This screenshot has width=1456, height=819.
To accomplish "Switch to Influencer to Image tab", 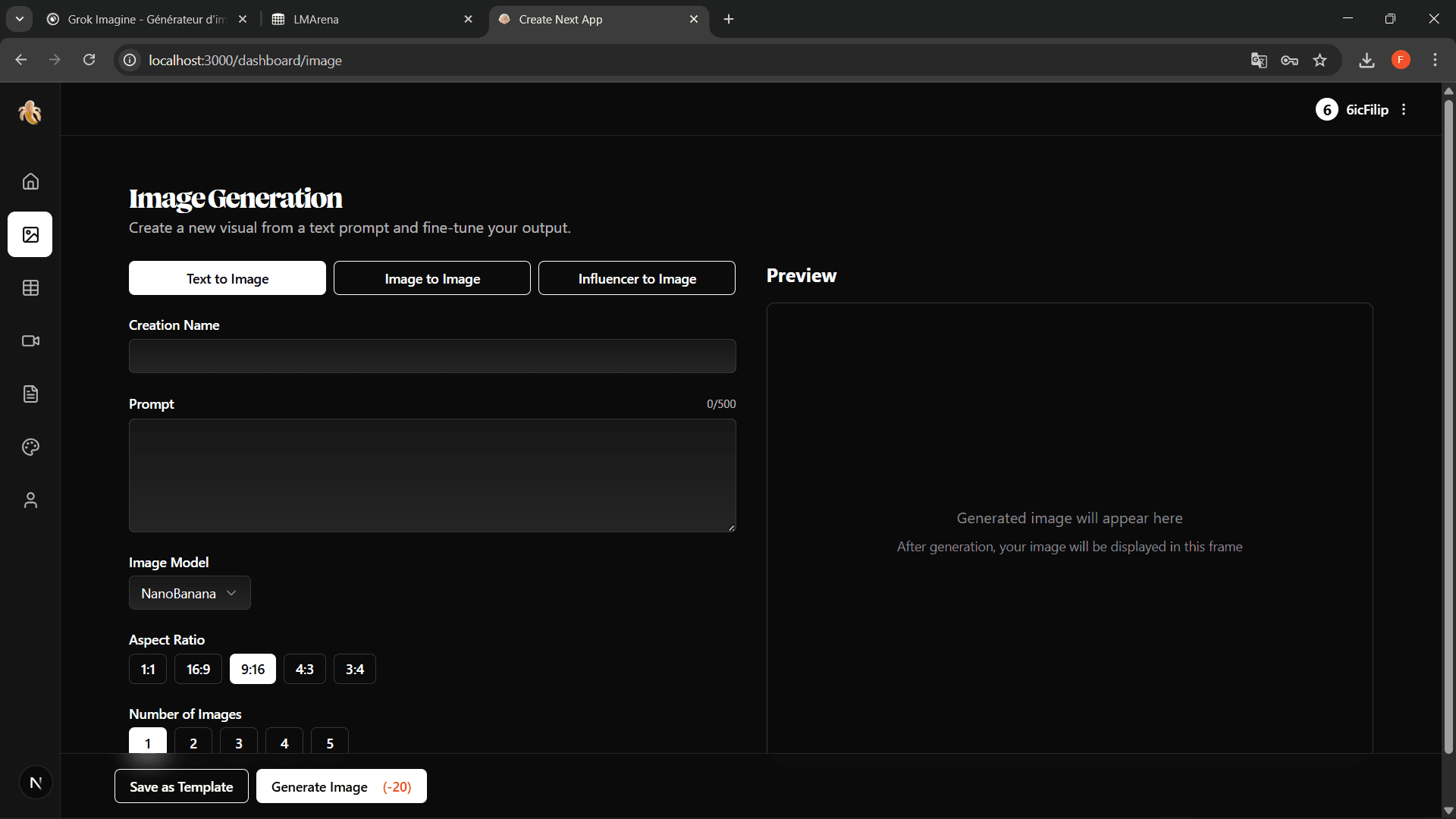I will coord(637,278).
